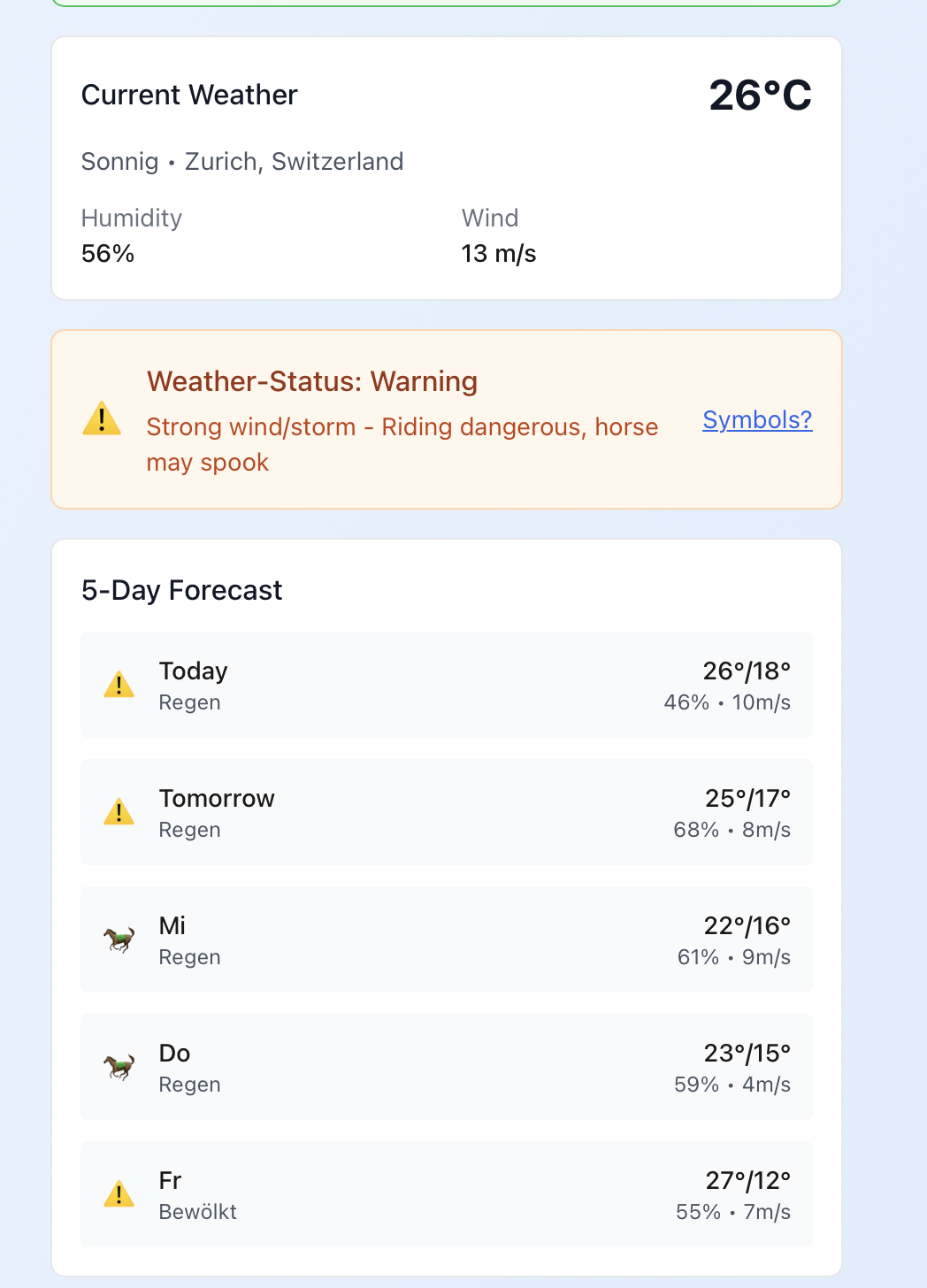The width and height of the screenshot is (927, 1288).
Task: Click Friday's warning triangle icon
Action: coord(119,1194)
